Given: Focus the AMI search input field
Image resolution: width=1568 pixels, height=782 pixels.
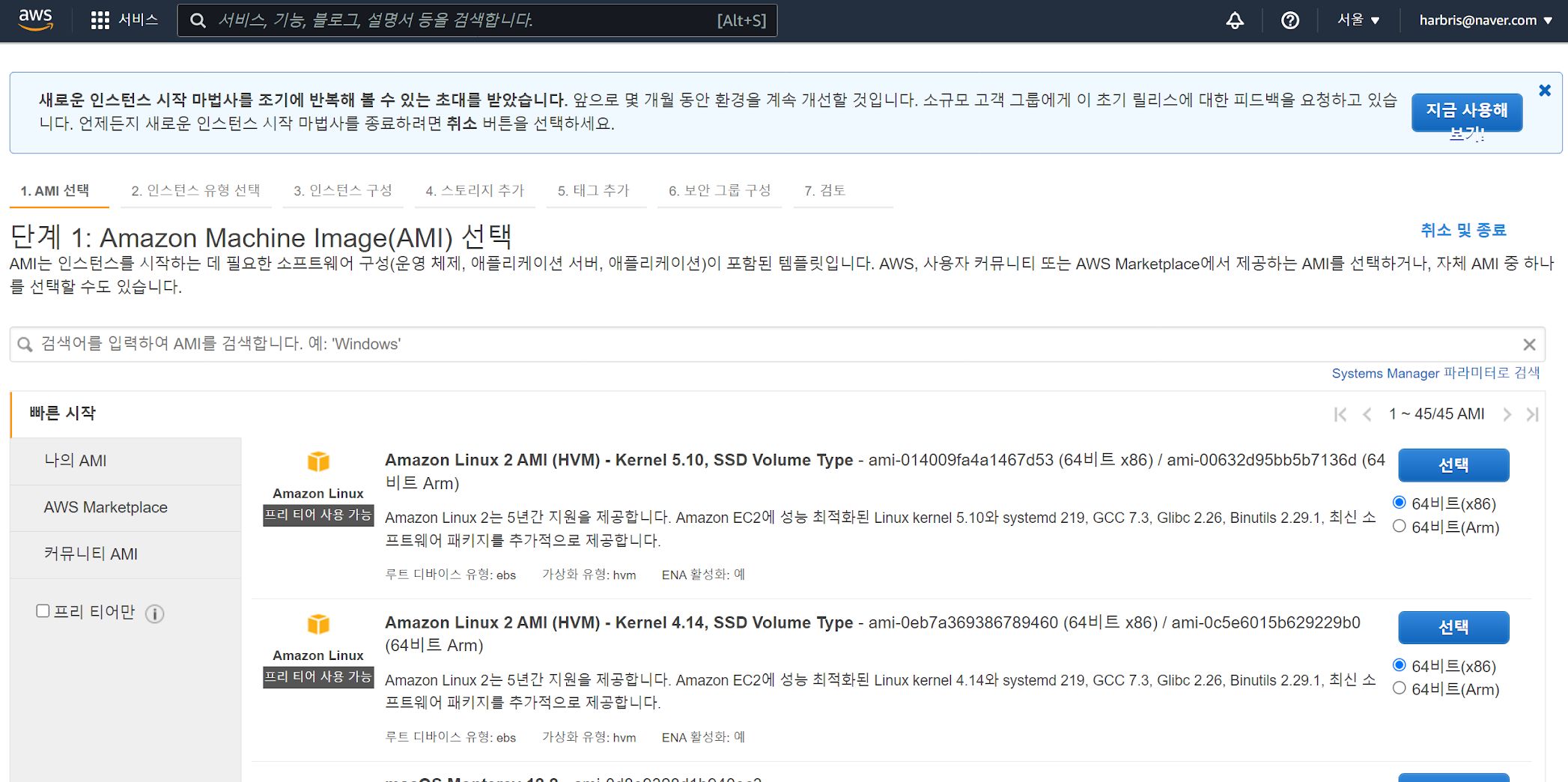Looking at the screenshot, I should click(777, 344).
